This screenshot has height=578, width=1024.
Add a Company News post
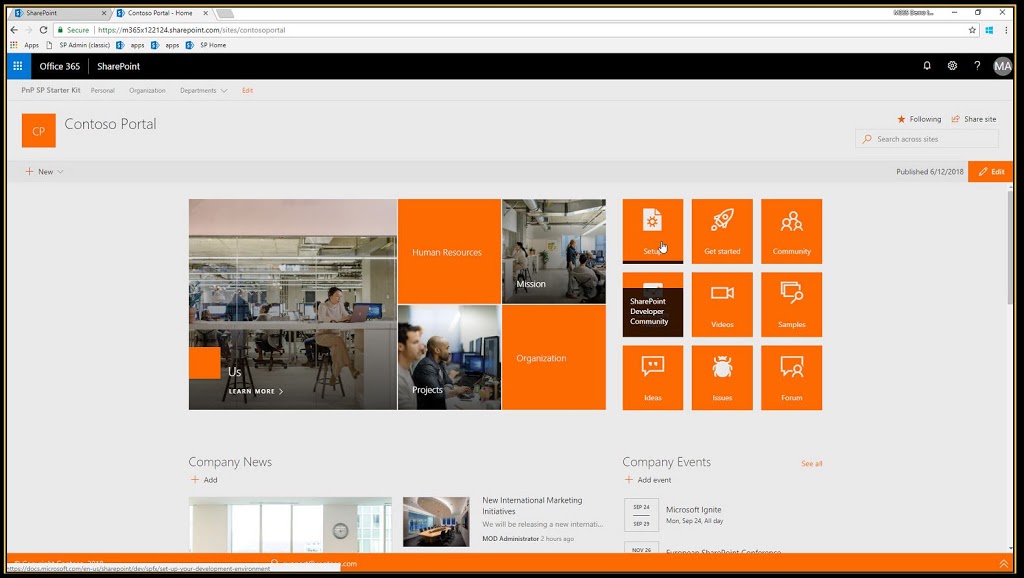pyautogui.click(x=204, y=479)
